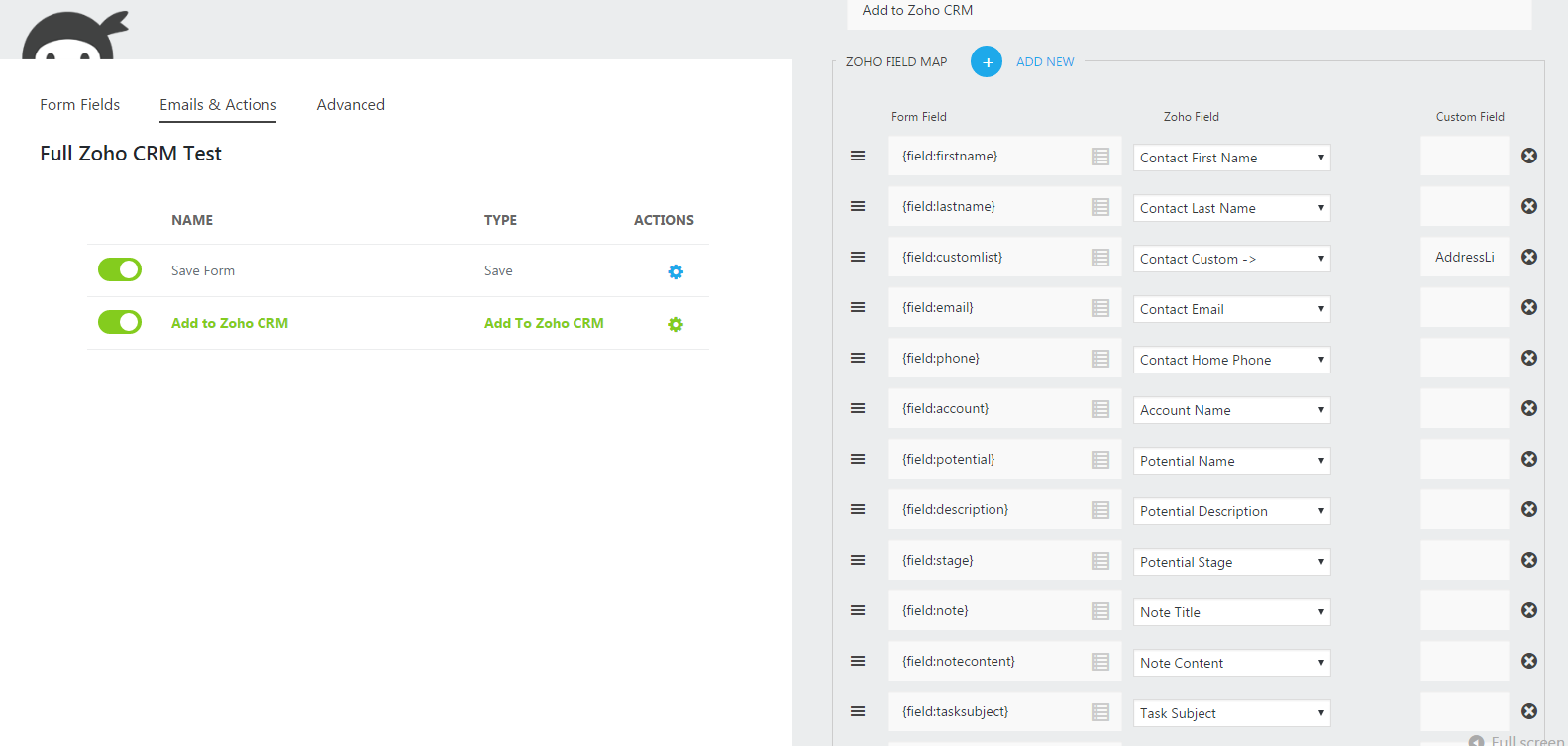This screenshot has width=1568, height=746.
Task: Click the Ninja Forms logo
Action: coord(74,37)
